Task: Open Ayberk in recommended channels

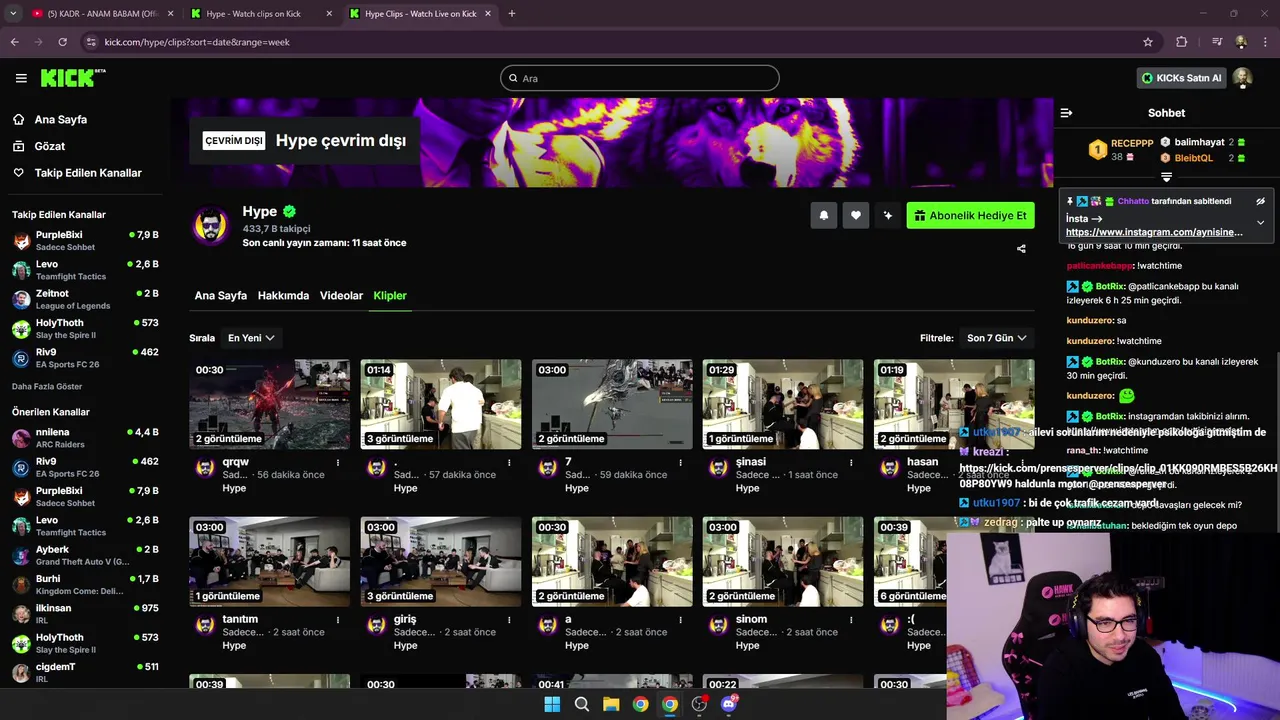Action: 85,555
